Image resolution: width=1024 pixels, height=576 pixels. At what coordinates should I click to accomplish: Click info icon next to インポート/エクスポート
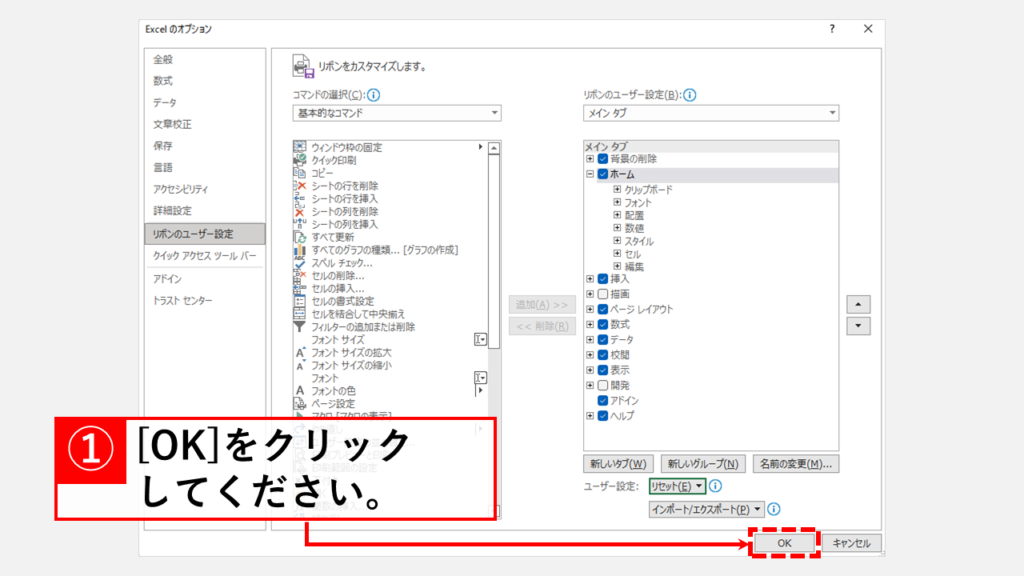pyautogui.click(x=774, y=509)
